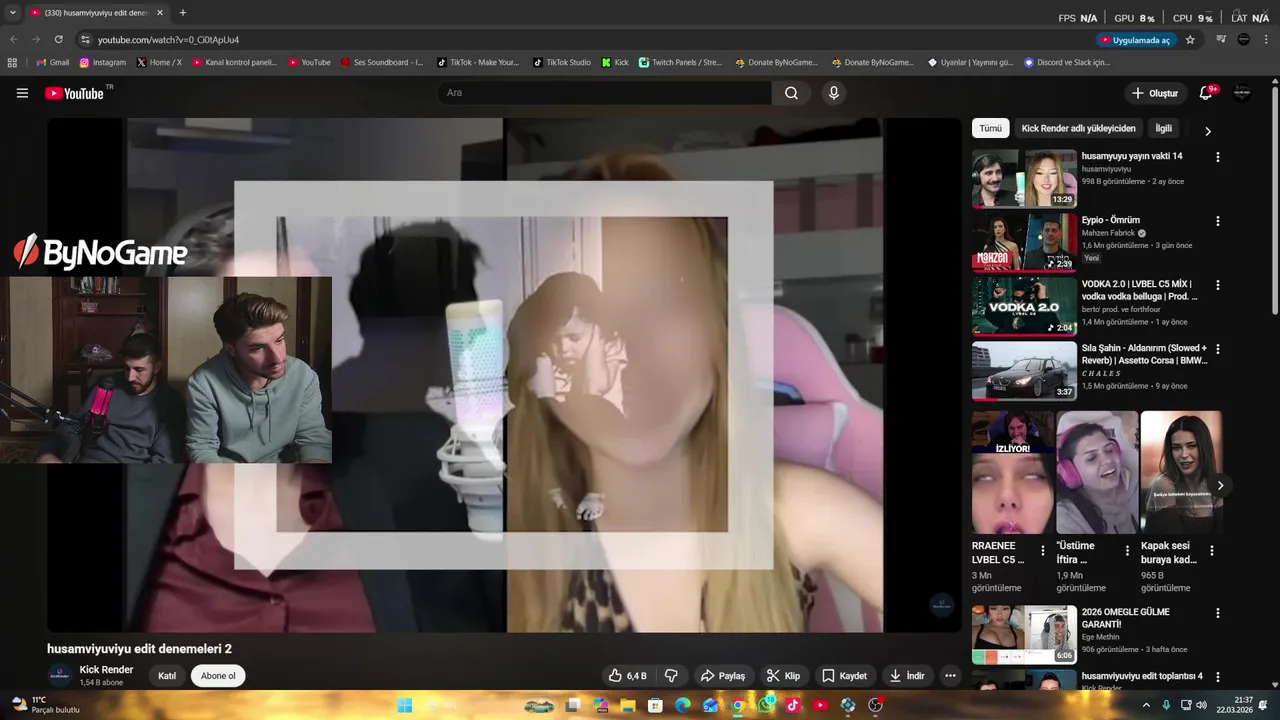Screen dimensions: 1280x720
Task: Open the RRAENEE LVBEL C5 short thumbnail
Action: coord(1013,472)
